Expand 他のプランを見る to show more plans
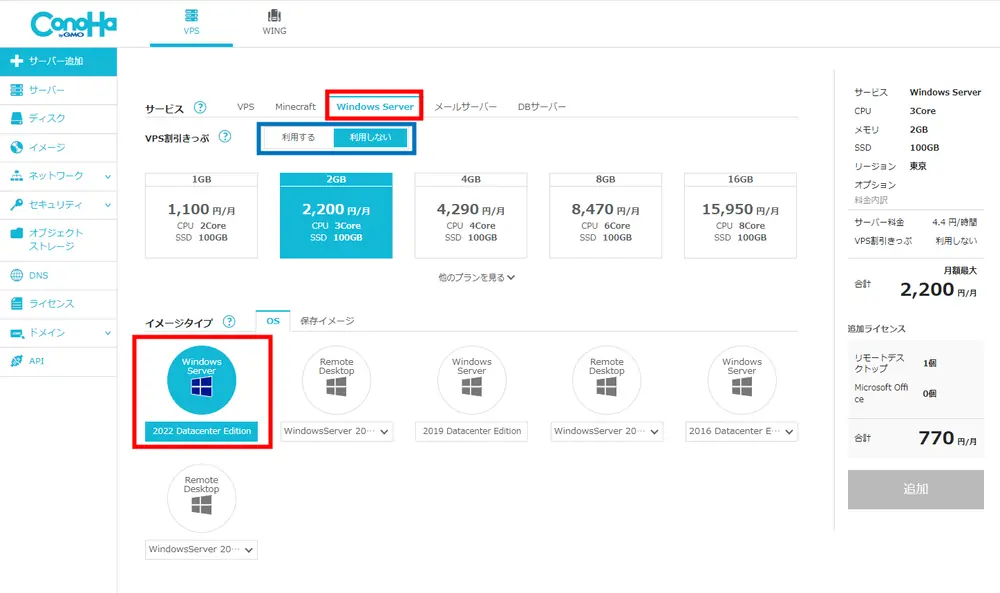1000x593 pixels. tap(476, 277)
